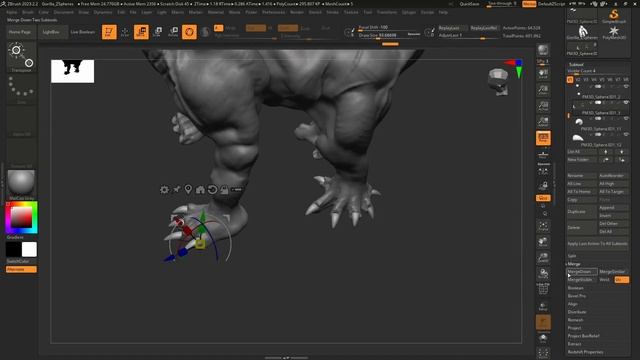Image resolution: width=640 pixels, height=360 pixels.
Task: Expand the Boolean section
Action: (576, 288)
